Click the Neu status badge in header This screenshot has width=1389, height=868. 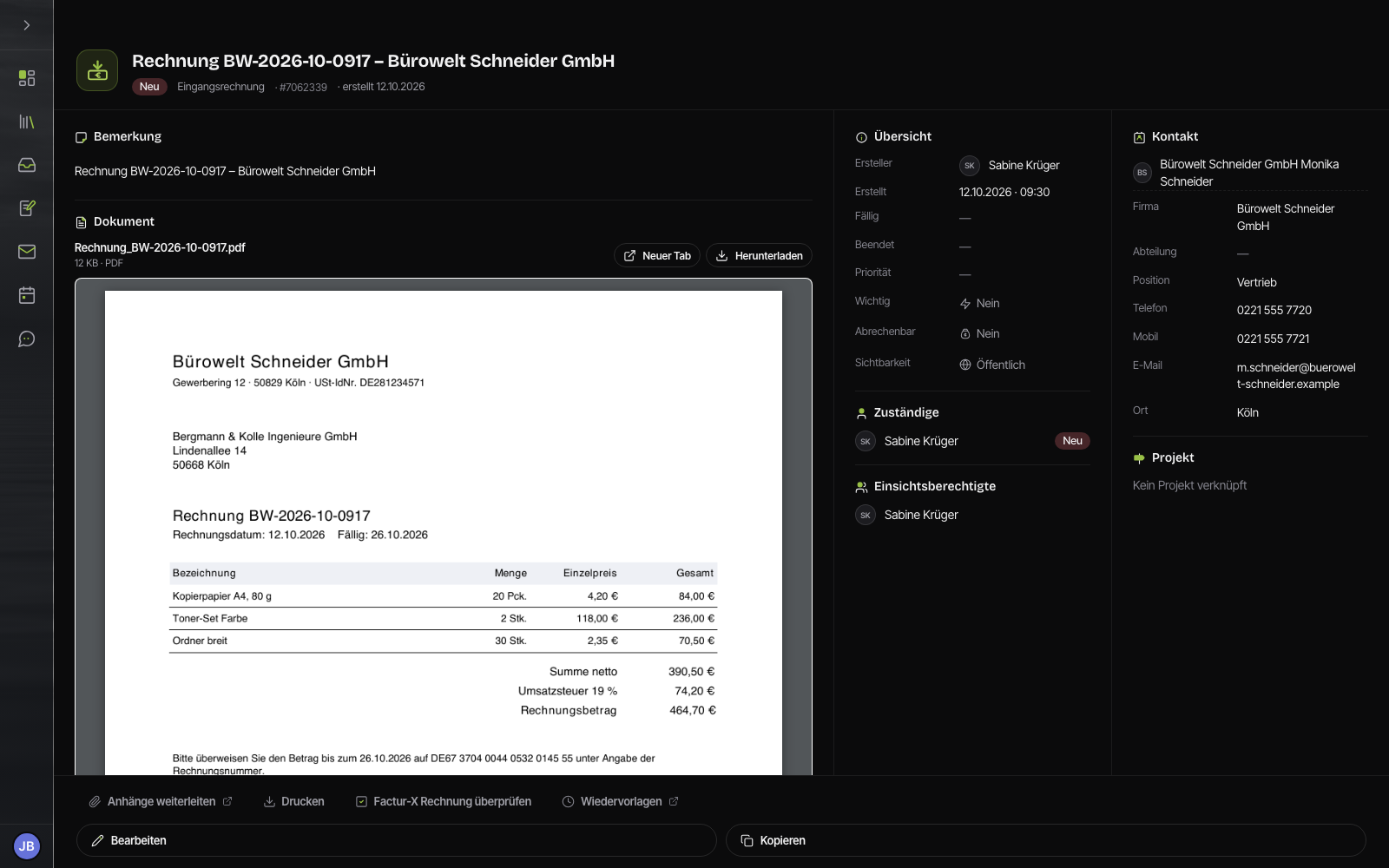149,87
